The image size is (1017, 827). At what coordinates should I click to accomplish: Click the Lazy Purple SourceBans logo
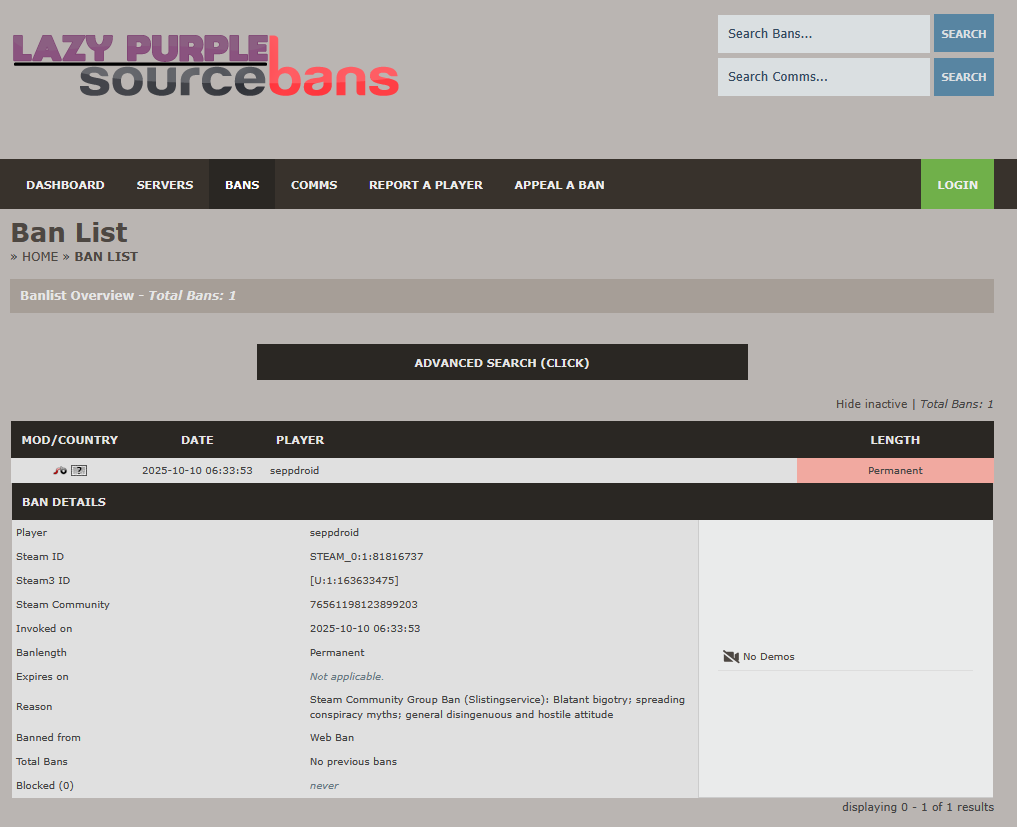click(x=206, y=66)
